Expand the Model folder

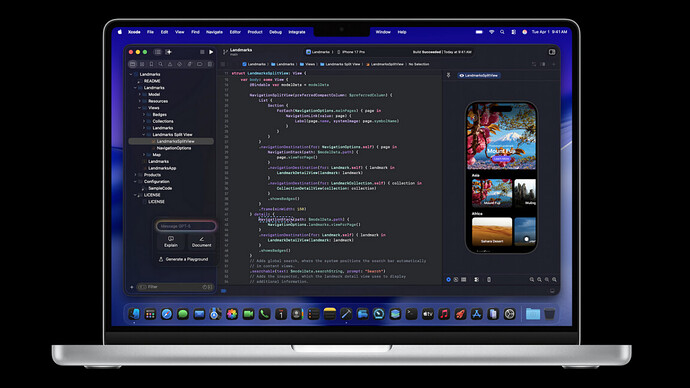point(139,95)
